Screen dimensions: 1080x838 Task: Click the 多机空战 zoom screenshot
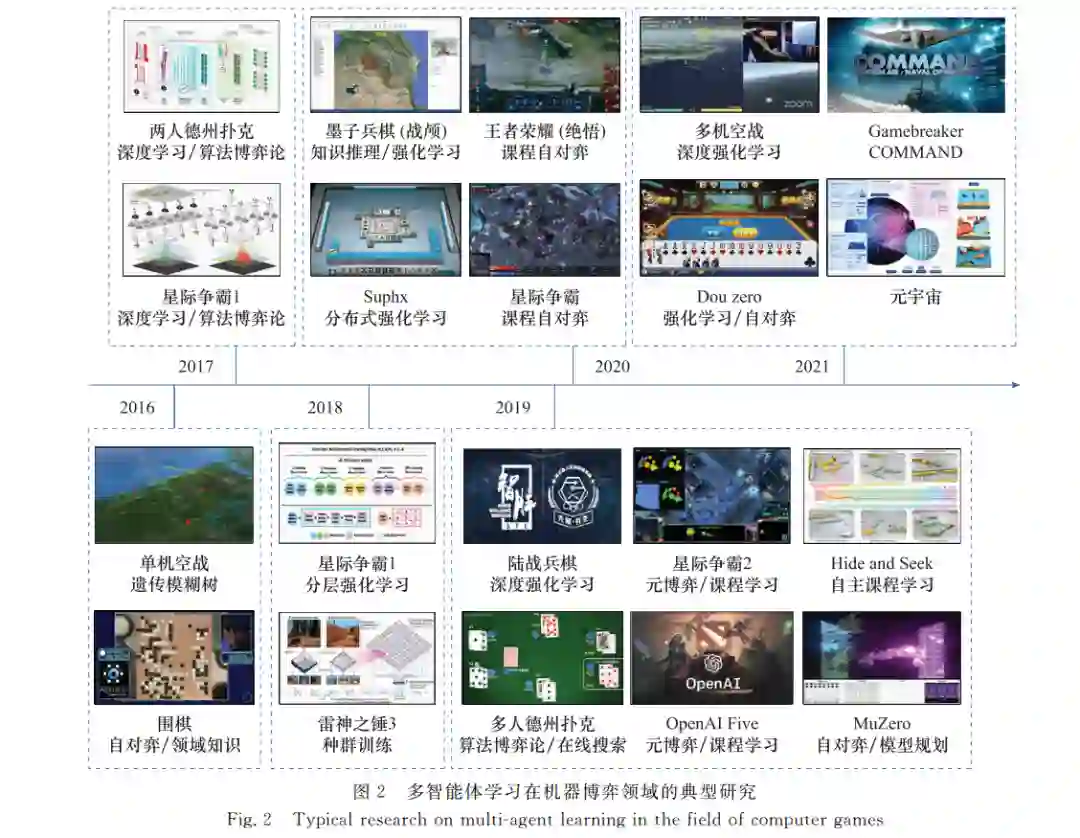(x=729, y=65)
